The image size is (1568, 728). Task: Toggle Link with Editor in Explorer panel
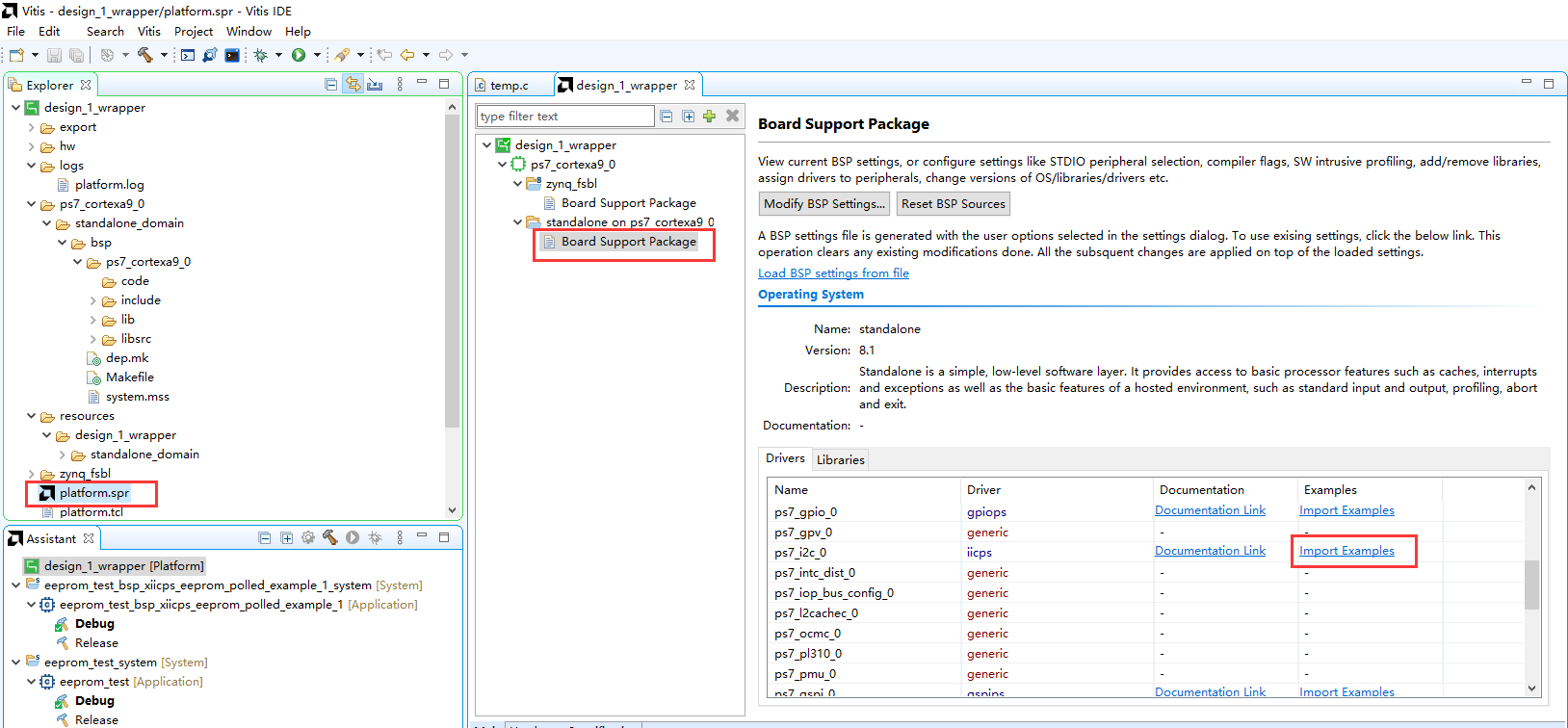pyautogui.click(x=353, y=85)
